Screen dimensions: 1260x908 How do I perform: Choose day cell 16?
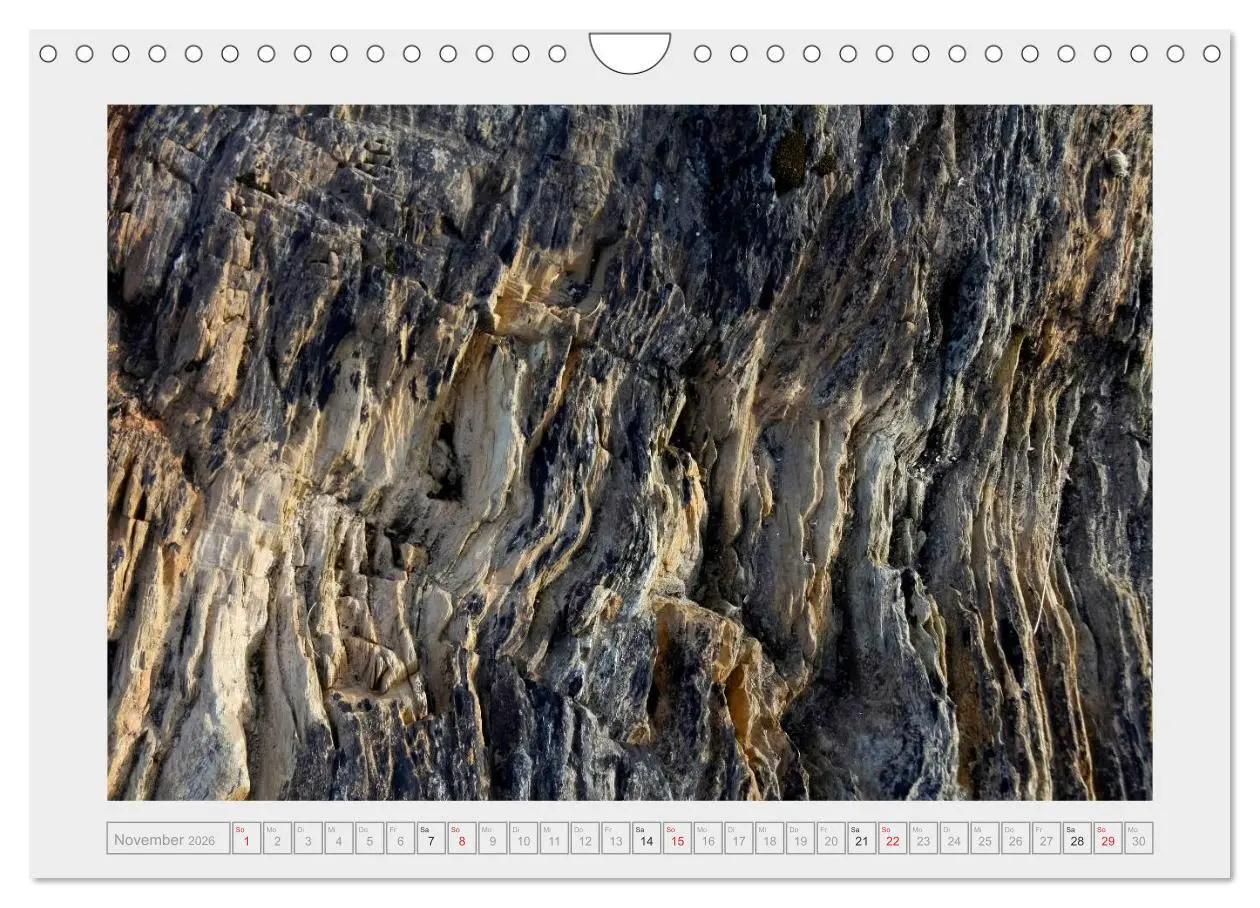click(709, 838)
